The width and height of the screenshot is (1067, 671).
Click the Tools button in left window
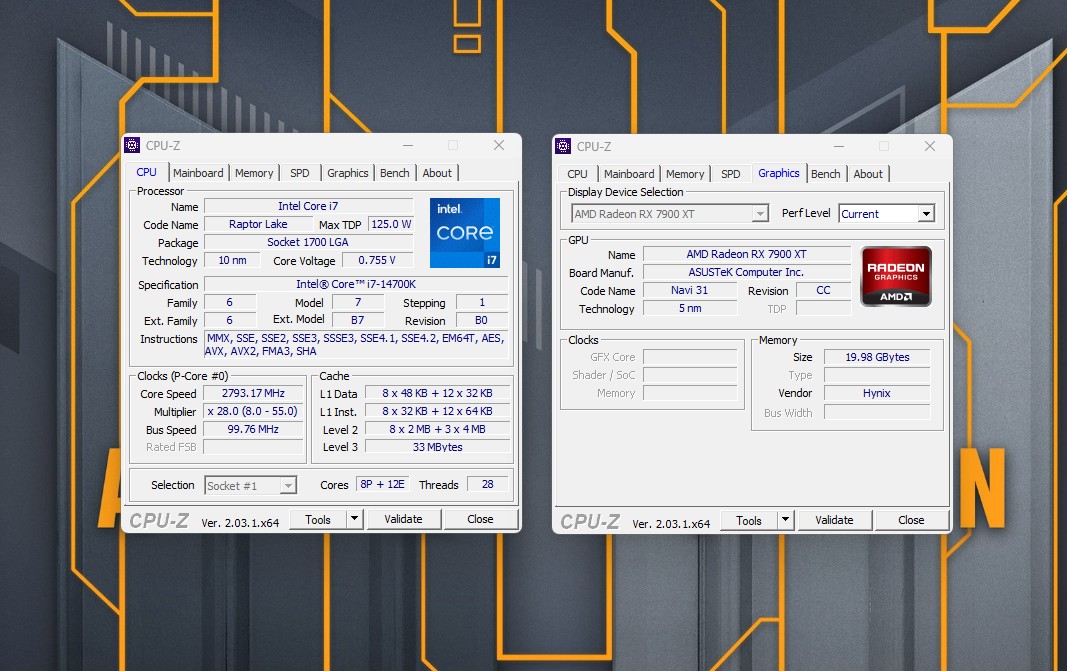[318, 519]
